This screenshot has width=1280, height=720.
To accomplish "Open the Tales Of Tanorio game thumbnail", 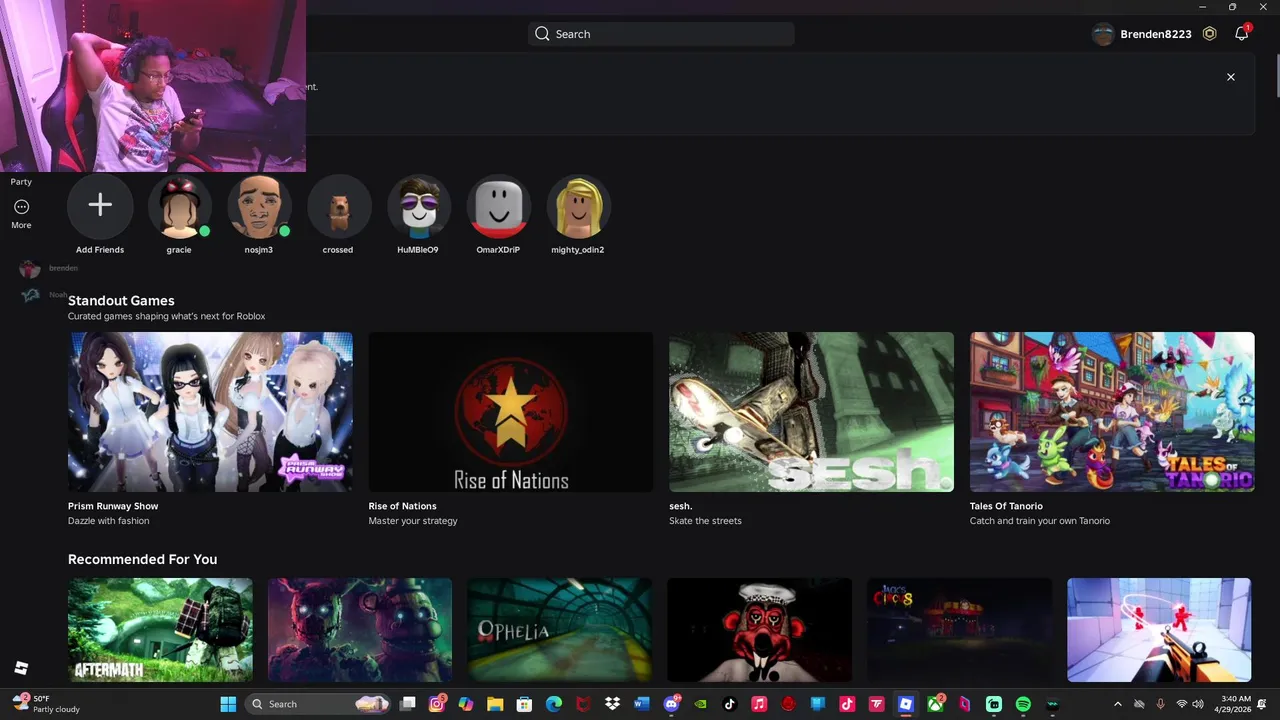I will [1112, 412].
